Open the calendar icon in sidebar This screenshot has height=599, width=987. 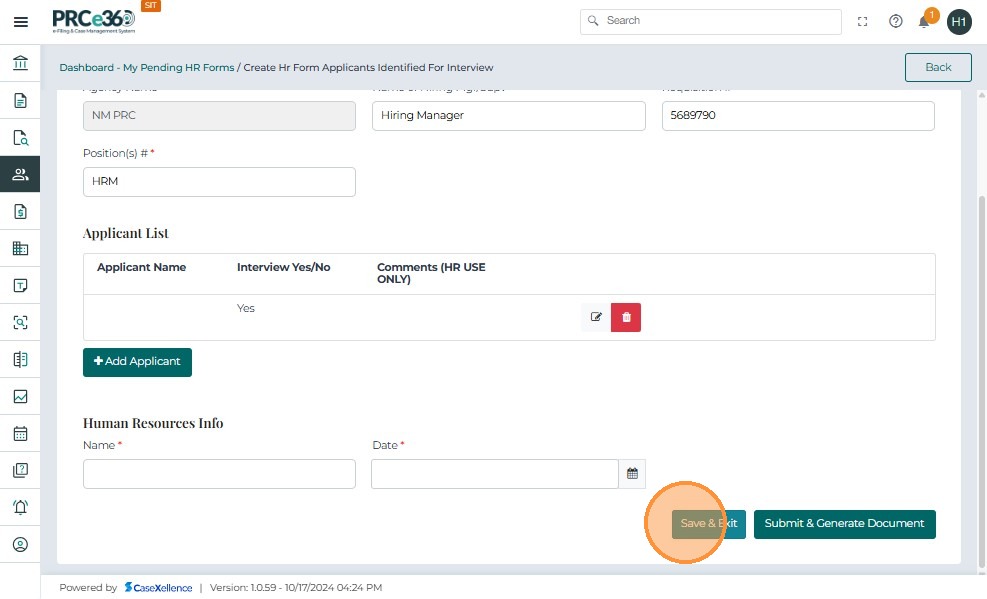[x=20, y=434]
